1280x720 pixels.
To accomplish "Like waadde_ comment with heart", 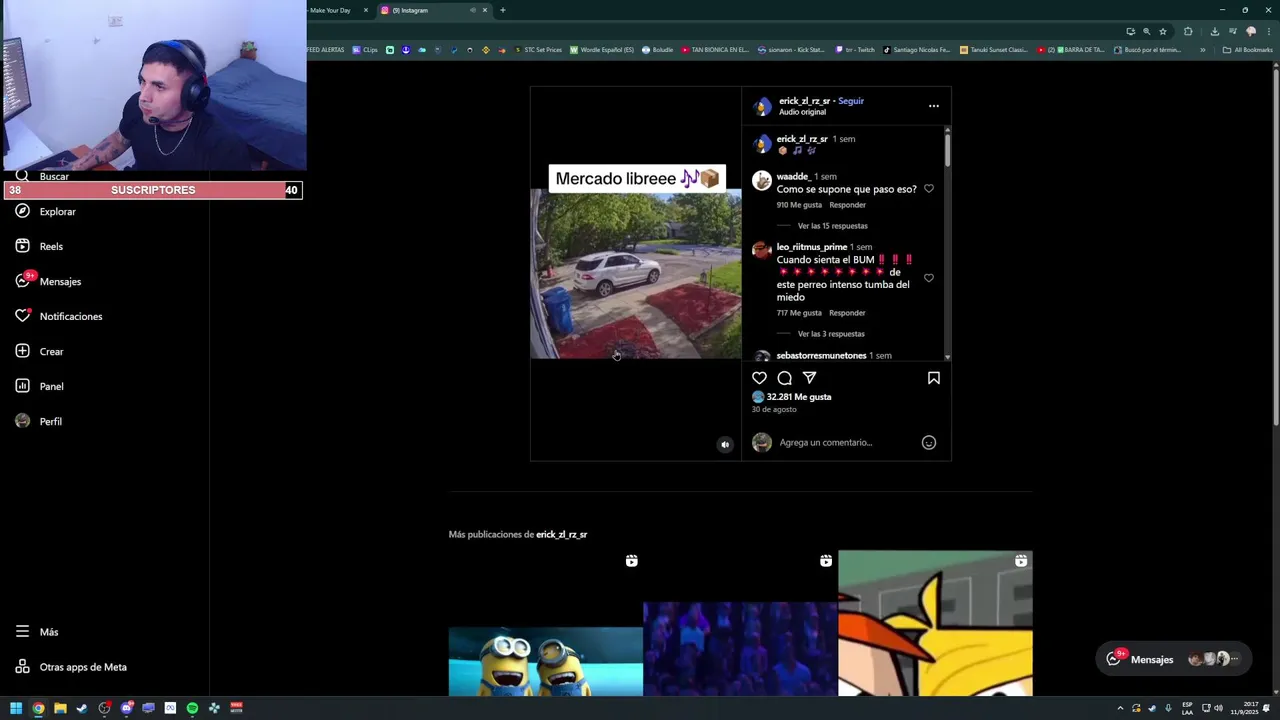I will click(928, 189).
